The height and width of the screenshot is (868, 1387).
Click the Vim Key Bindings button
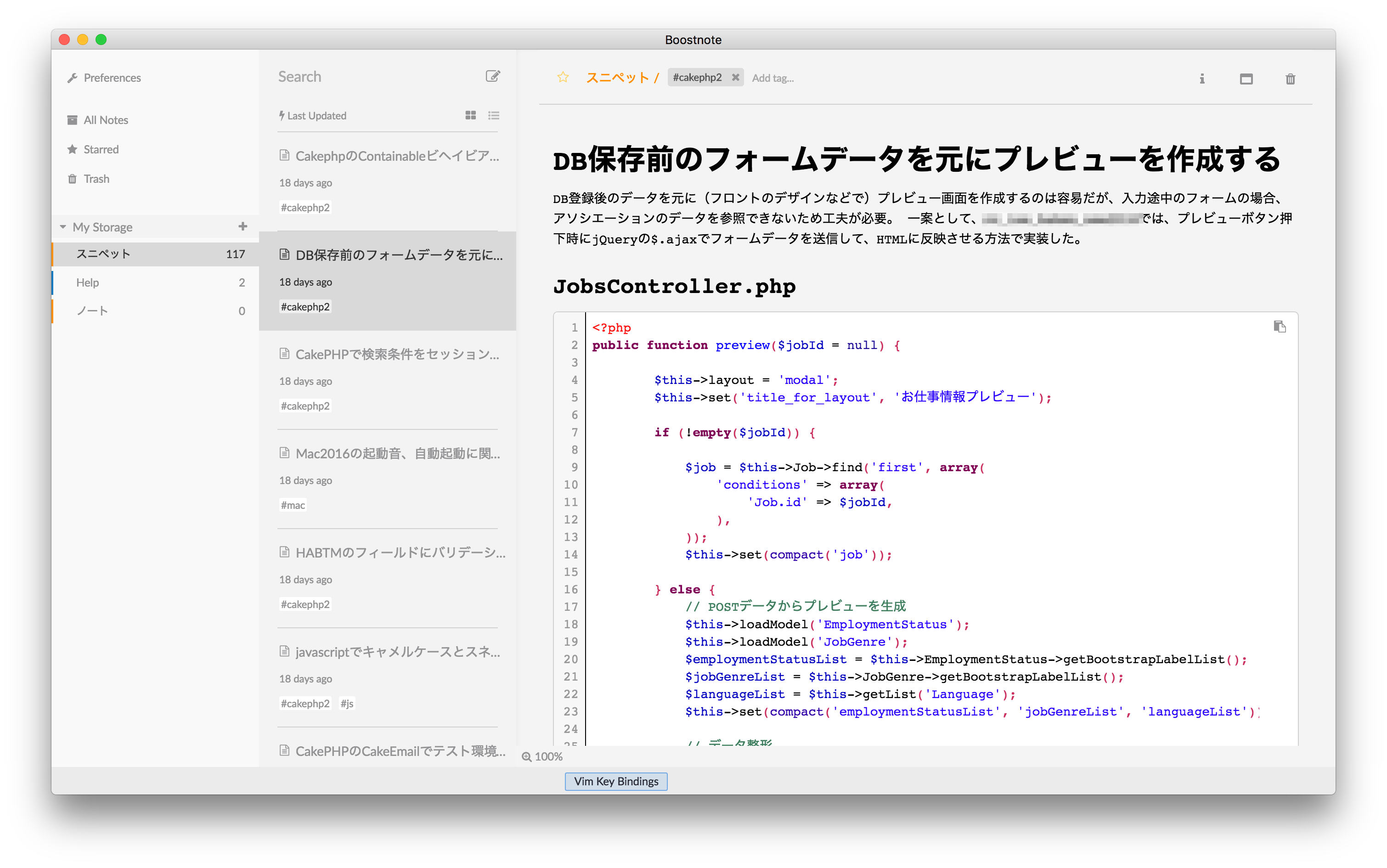615,781
